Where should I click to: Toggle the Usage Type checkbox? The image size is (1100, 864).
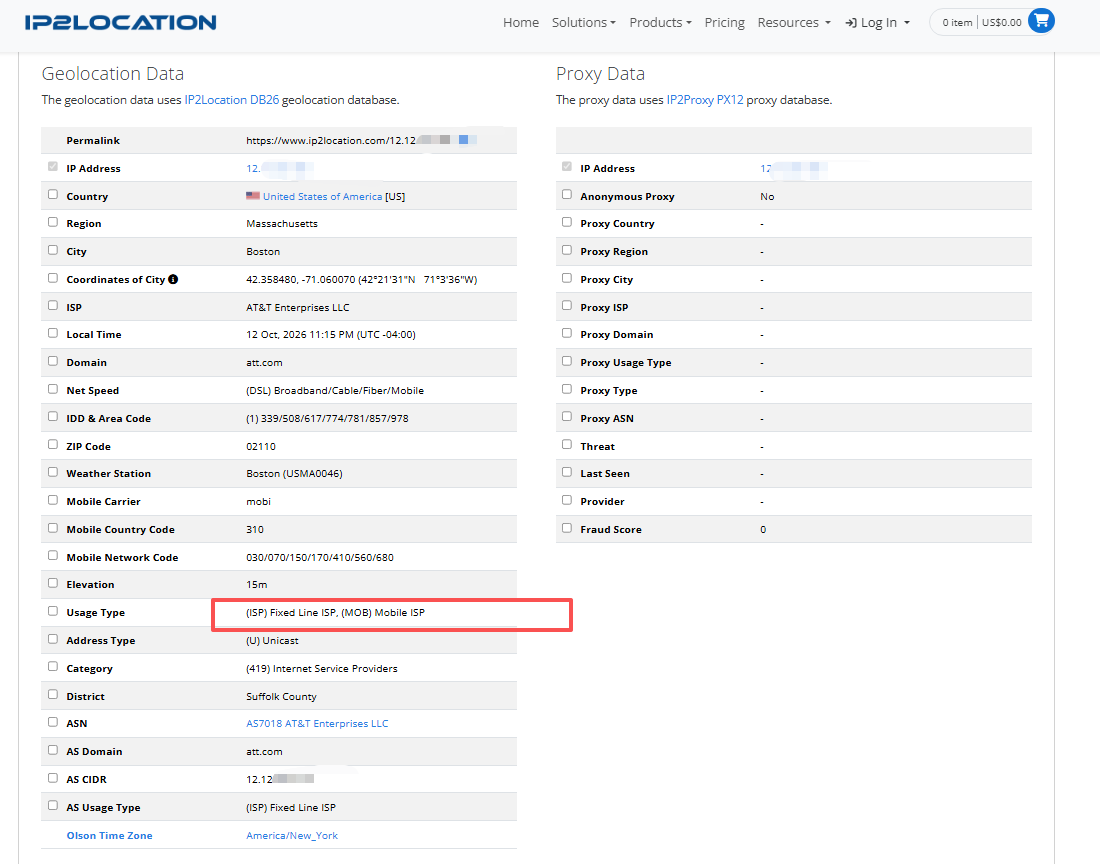tap(53, 611)
